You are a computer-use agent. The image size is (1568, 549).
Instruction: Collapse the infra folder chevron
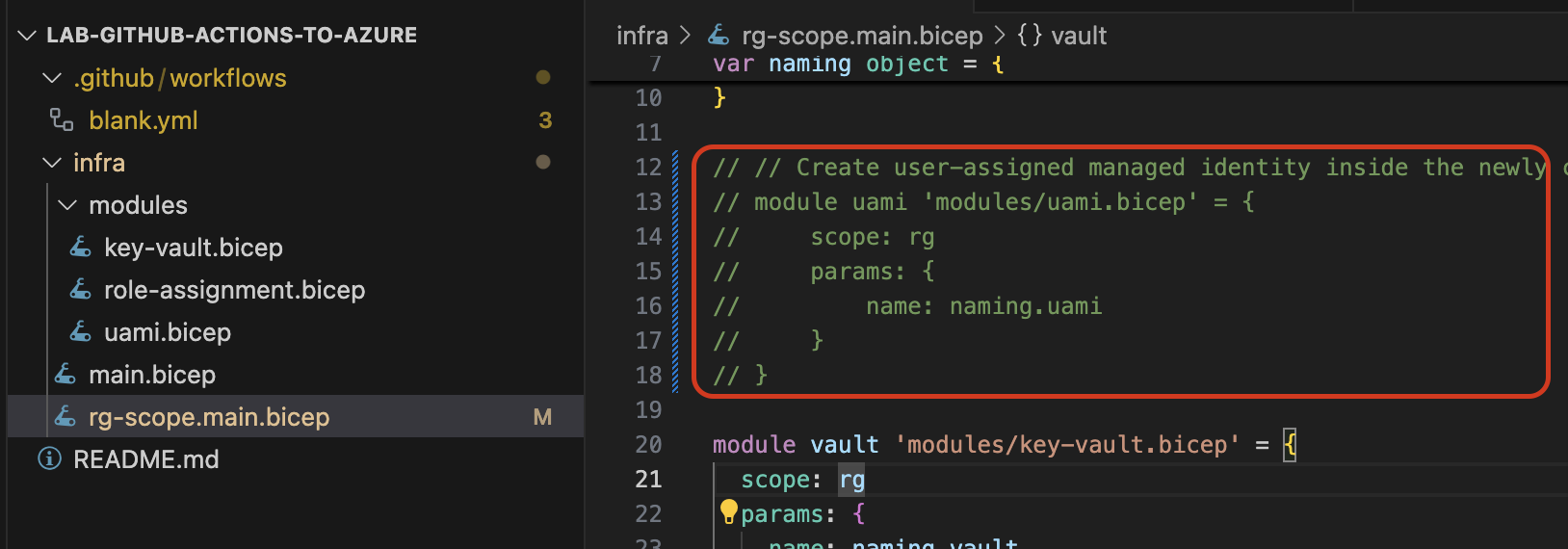pyautogui.click(x=52, y=163)
